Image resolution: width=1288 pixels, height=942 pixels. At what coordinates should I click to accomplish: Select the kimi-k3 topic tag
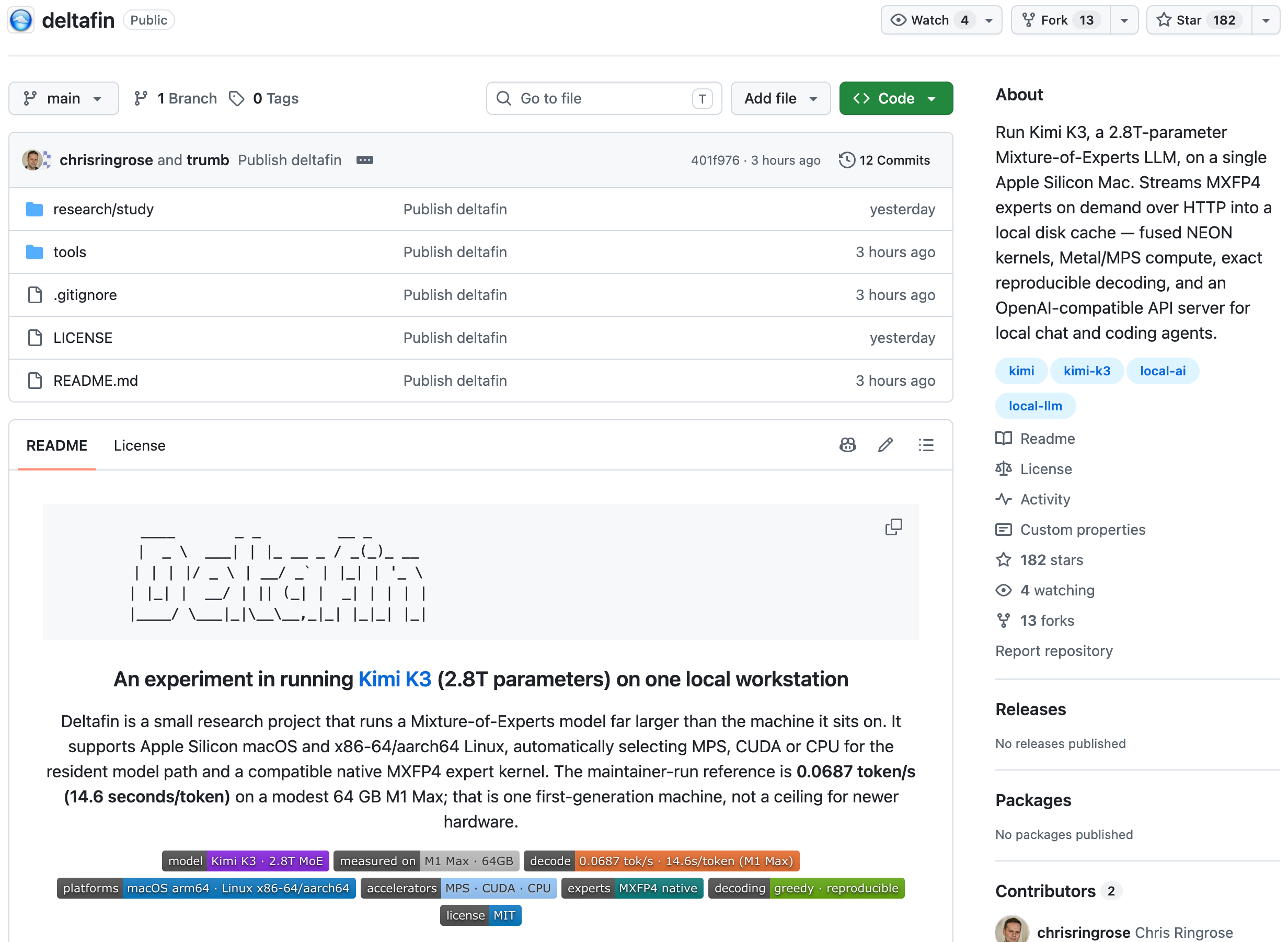pyautogui.click(x=1087, y=371)
